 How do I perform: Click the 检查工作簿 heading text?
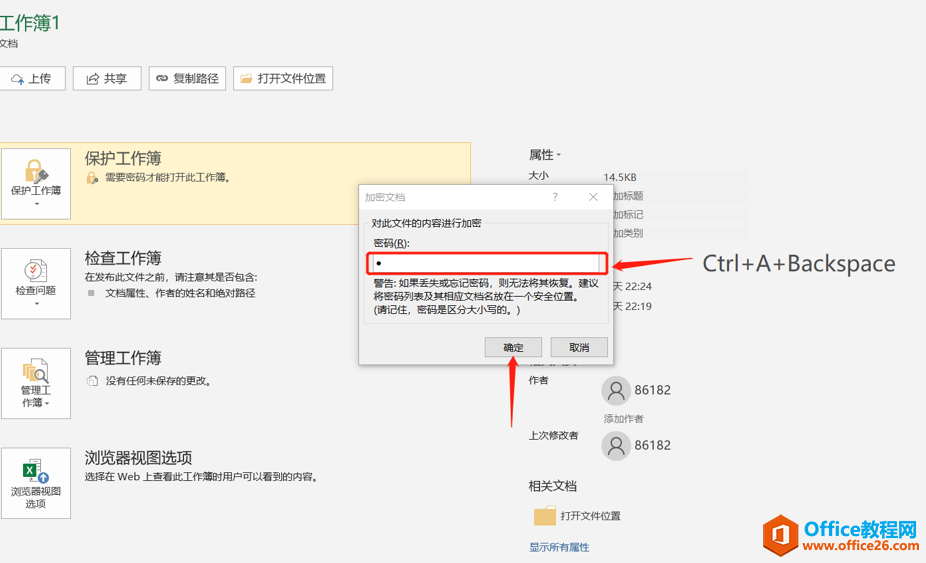123,258
